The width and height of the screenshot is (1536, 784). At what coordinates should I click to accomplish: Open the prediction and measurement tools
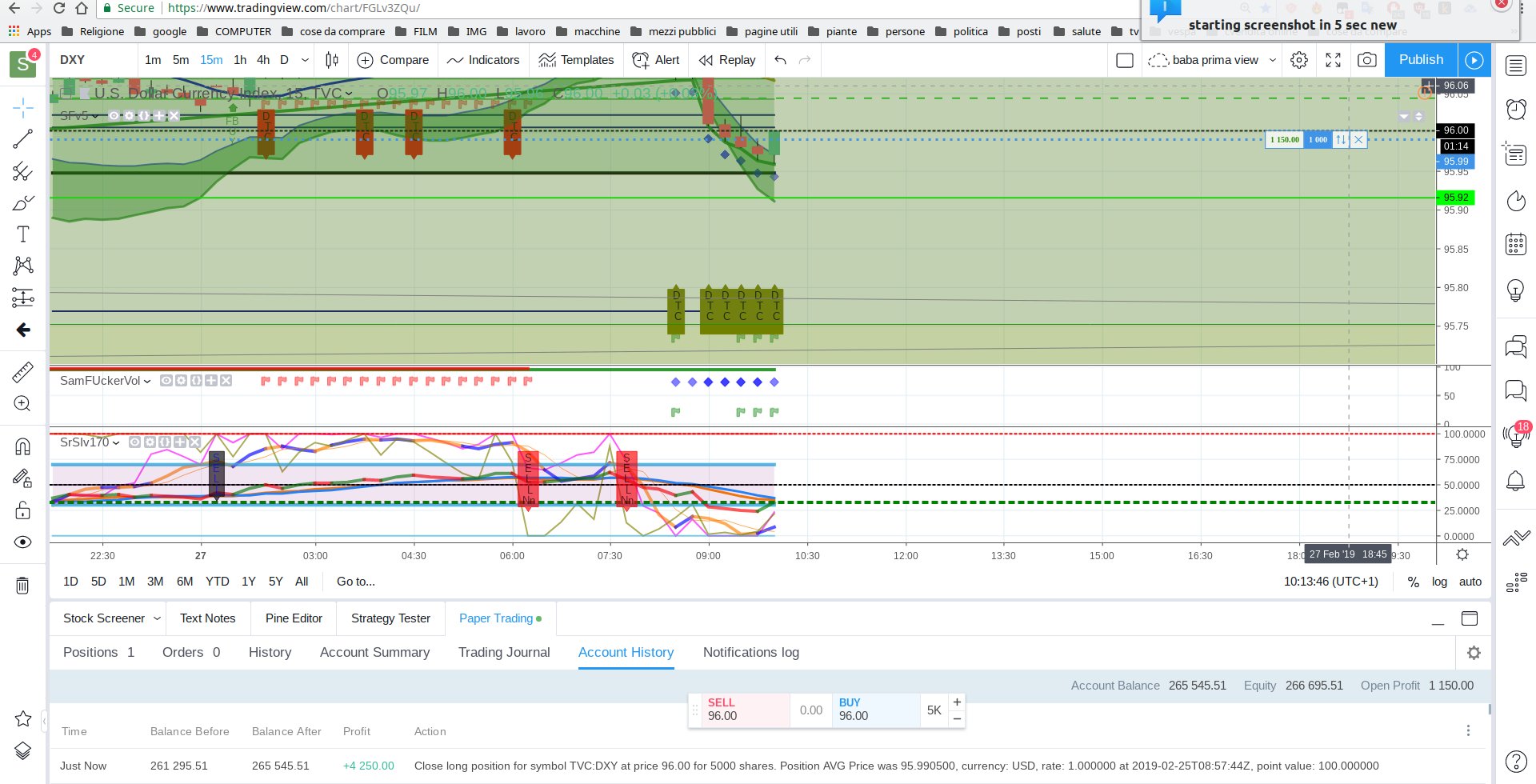coord(22,298)
